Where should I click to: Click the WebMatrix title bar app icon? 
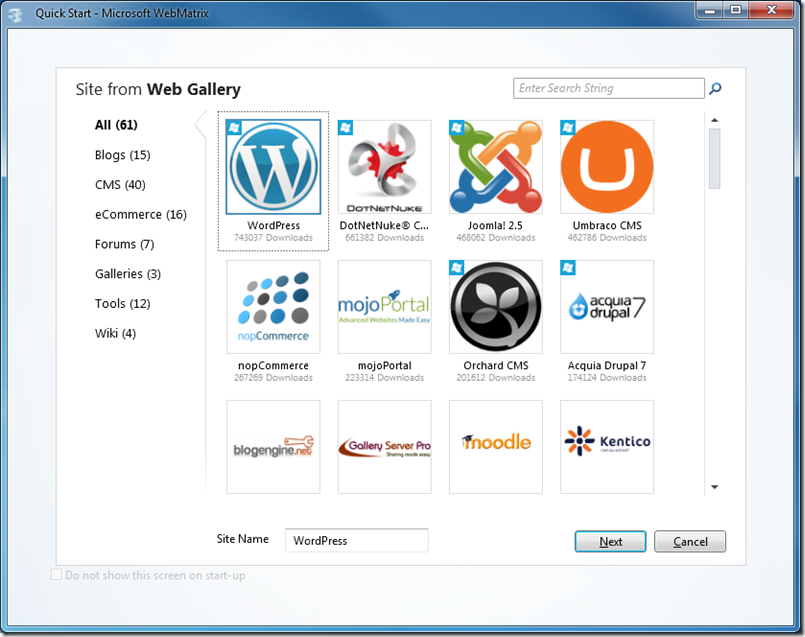15,14
